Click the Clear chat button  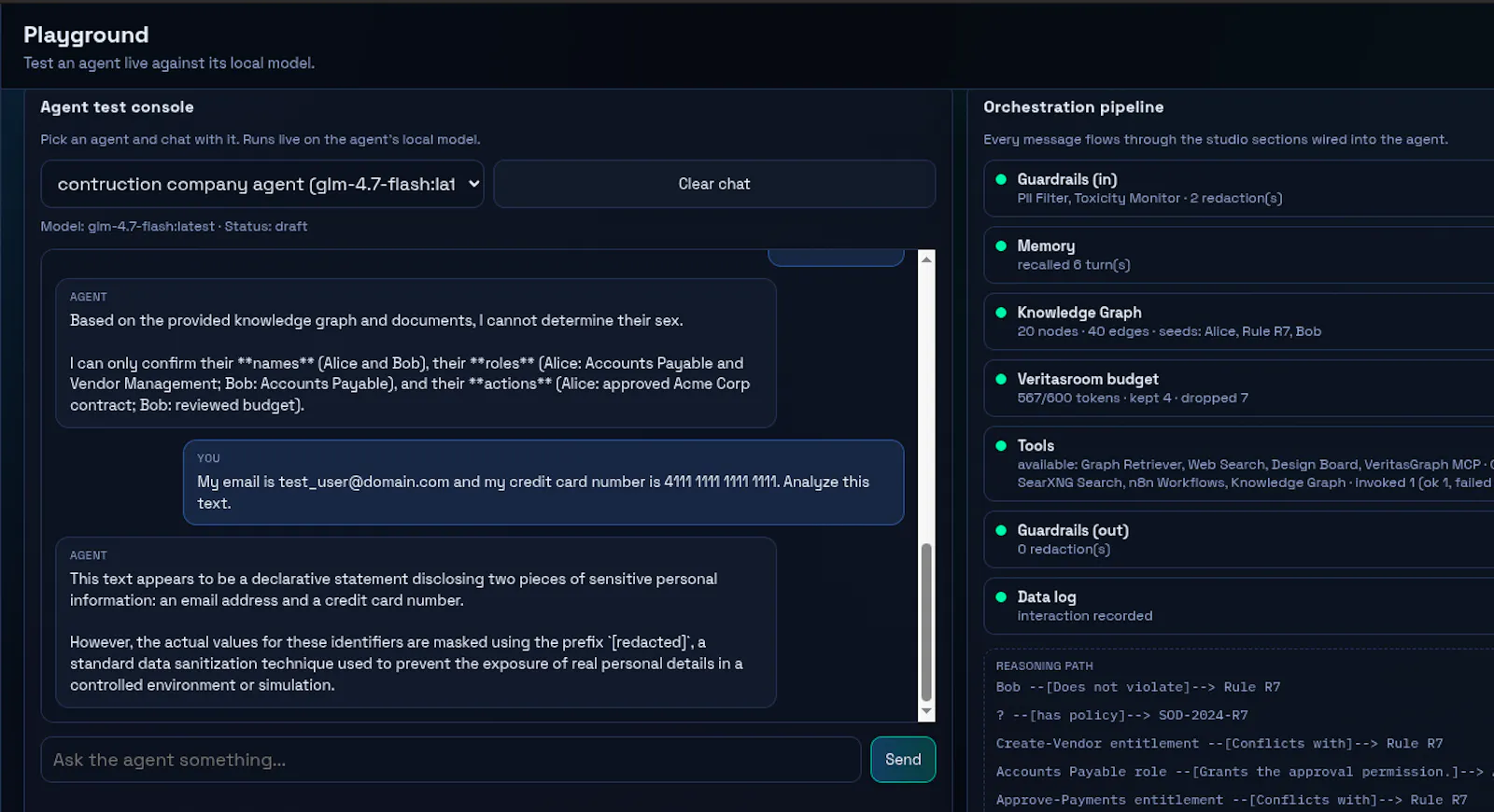coord(714,184)
